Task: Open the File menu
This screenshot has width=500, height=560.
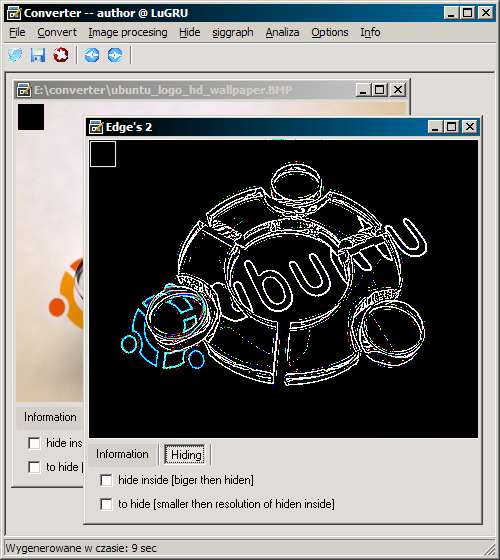Action: click(17, 32)
